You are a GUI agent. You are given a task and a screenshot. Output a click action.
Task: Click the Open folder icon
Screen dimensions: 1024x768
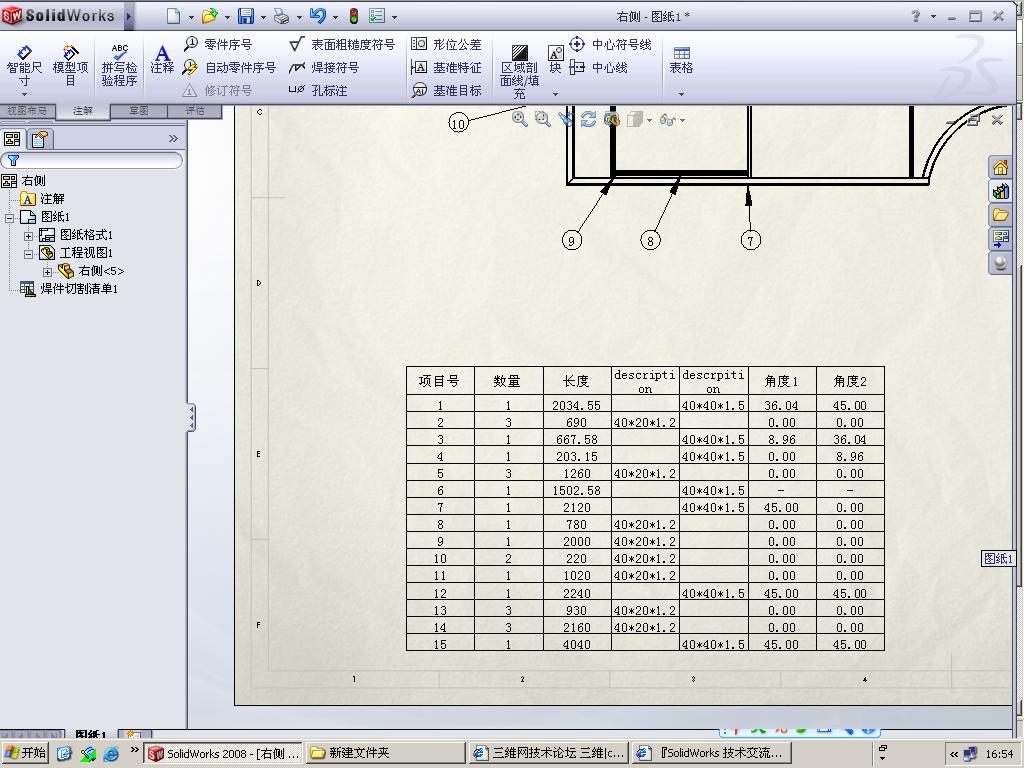pyautogui.click(x=209, y=16)
